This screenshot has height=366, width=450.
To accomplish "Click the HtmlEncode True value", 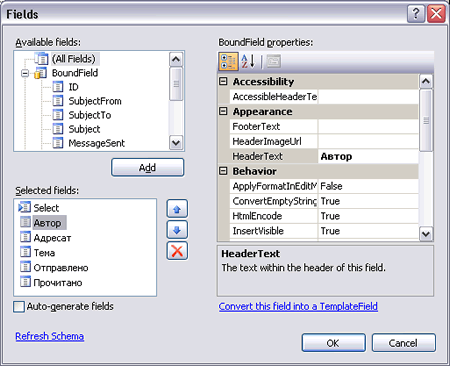I will (368, 216).
